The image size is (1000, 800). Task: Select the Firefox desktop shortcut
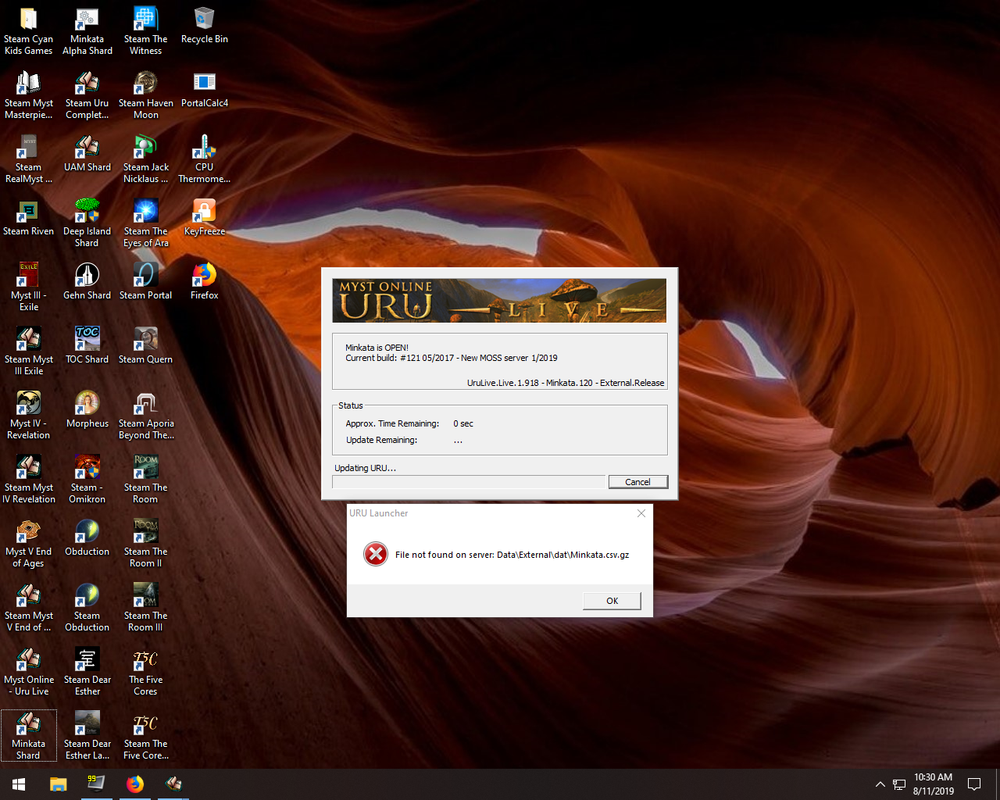204,282
